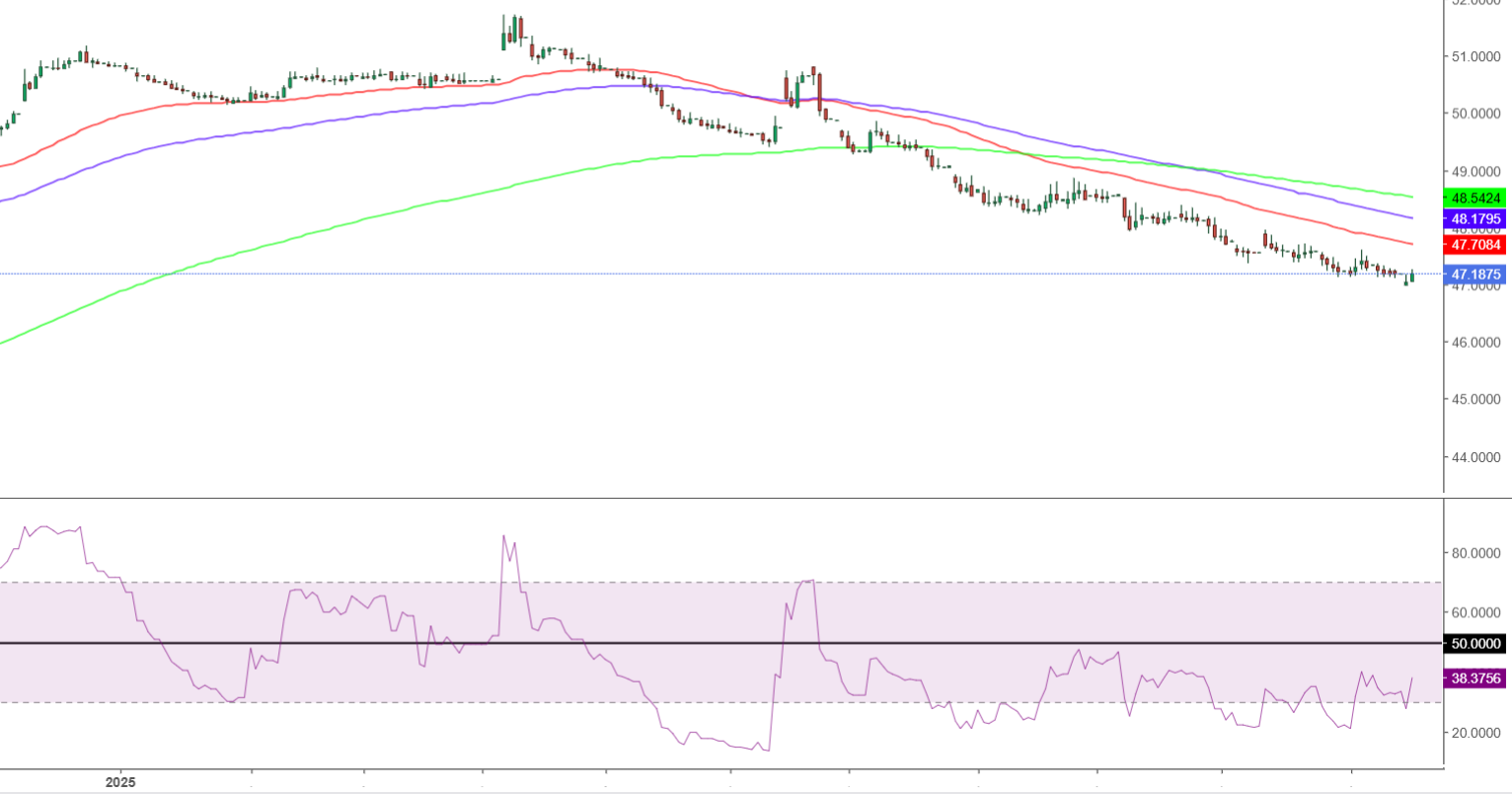Click the 20.0000 tick on the RSI axis

1478,733
